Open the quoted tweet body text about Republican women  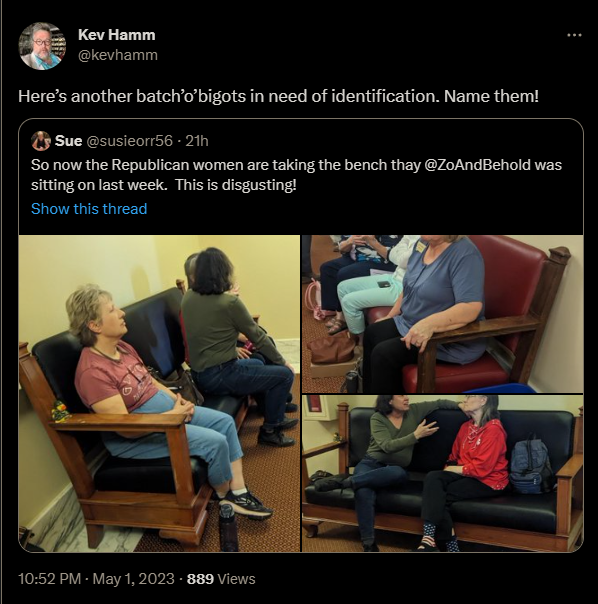296,175
